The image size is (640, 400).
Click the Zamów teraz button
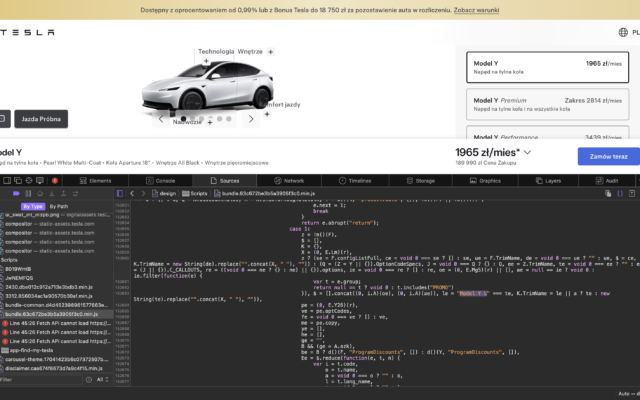pyautogui.click(x=609, y=156)
